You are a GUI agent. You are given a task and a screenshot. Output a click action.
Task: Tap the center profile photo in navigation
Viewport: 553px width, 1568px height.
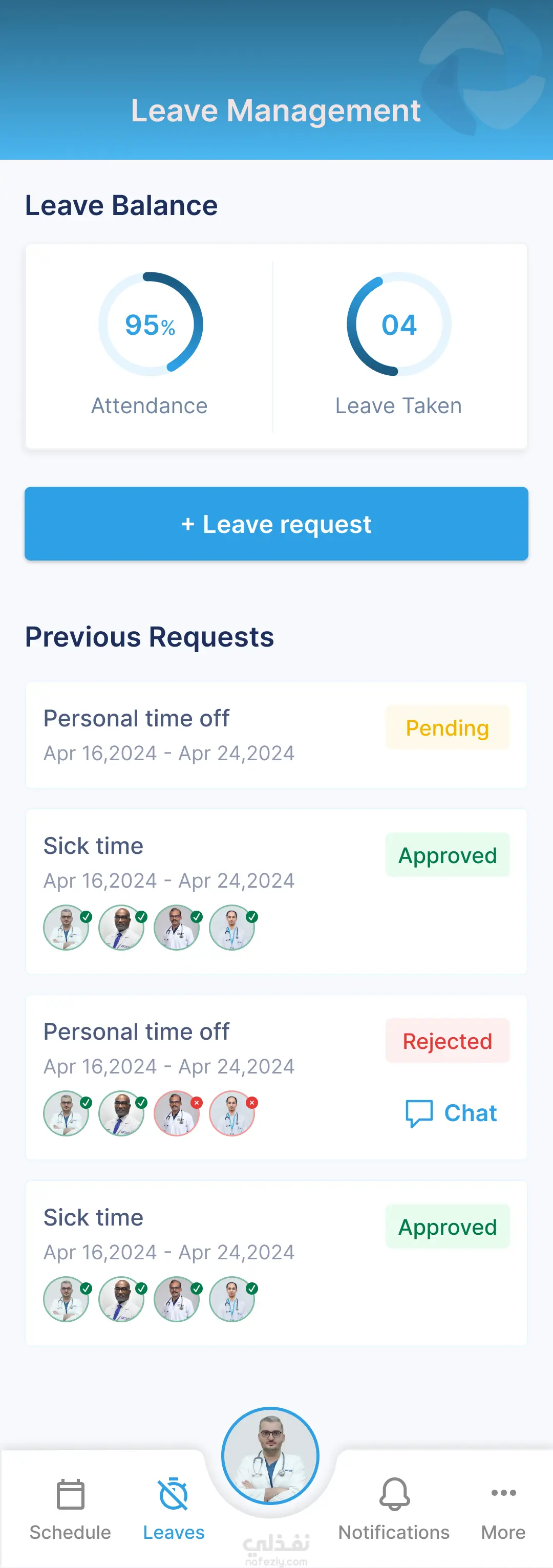(x=270, y=1456)
